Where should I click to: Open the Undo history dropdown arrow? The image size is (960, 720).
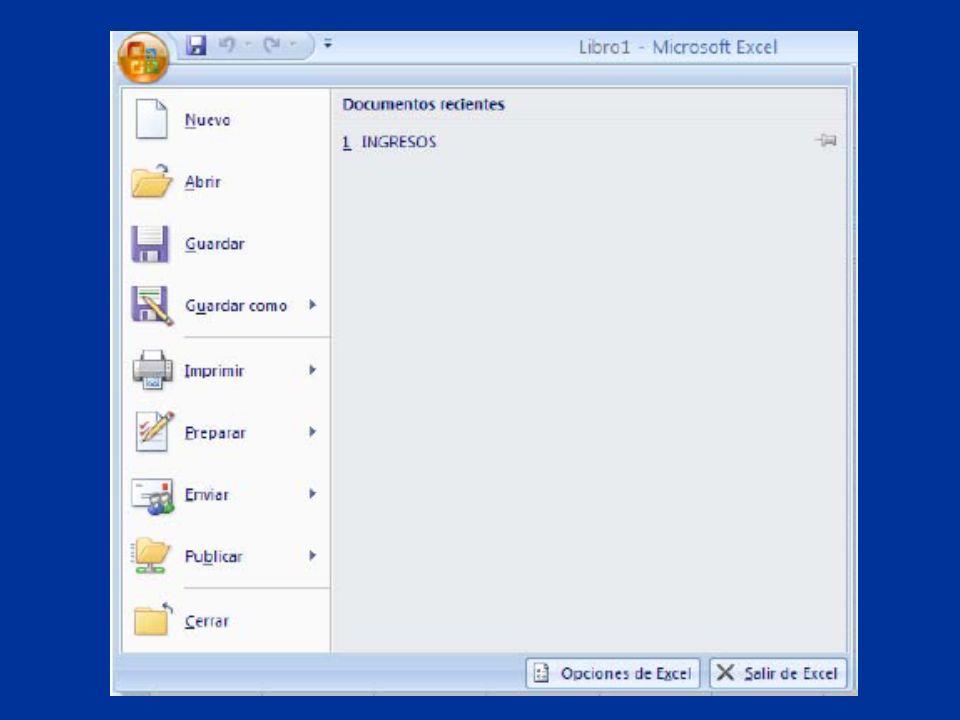pos(248,44)
